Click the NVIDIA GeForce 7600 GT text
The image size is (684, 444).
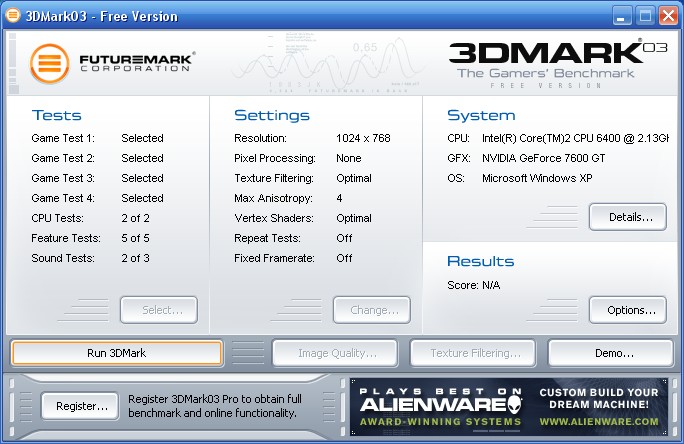point(544,158)
